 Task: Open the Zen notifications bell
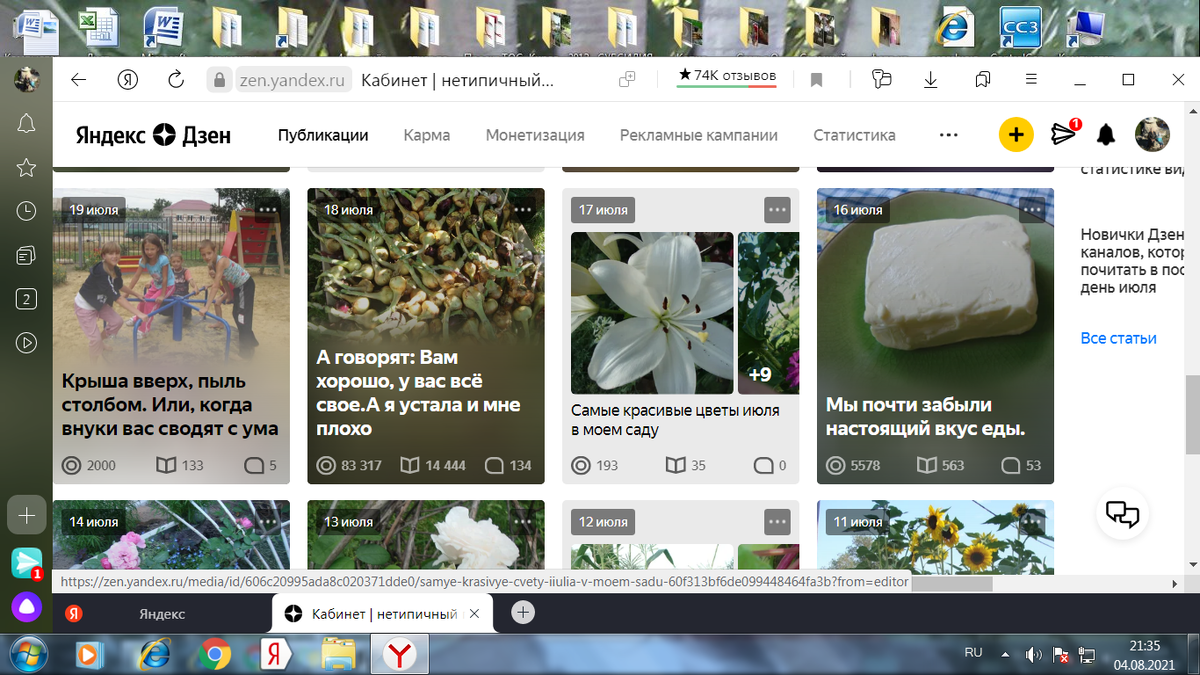1106,134
